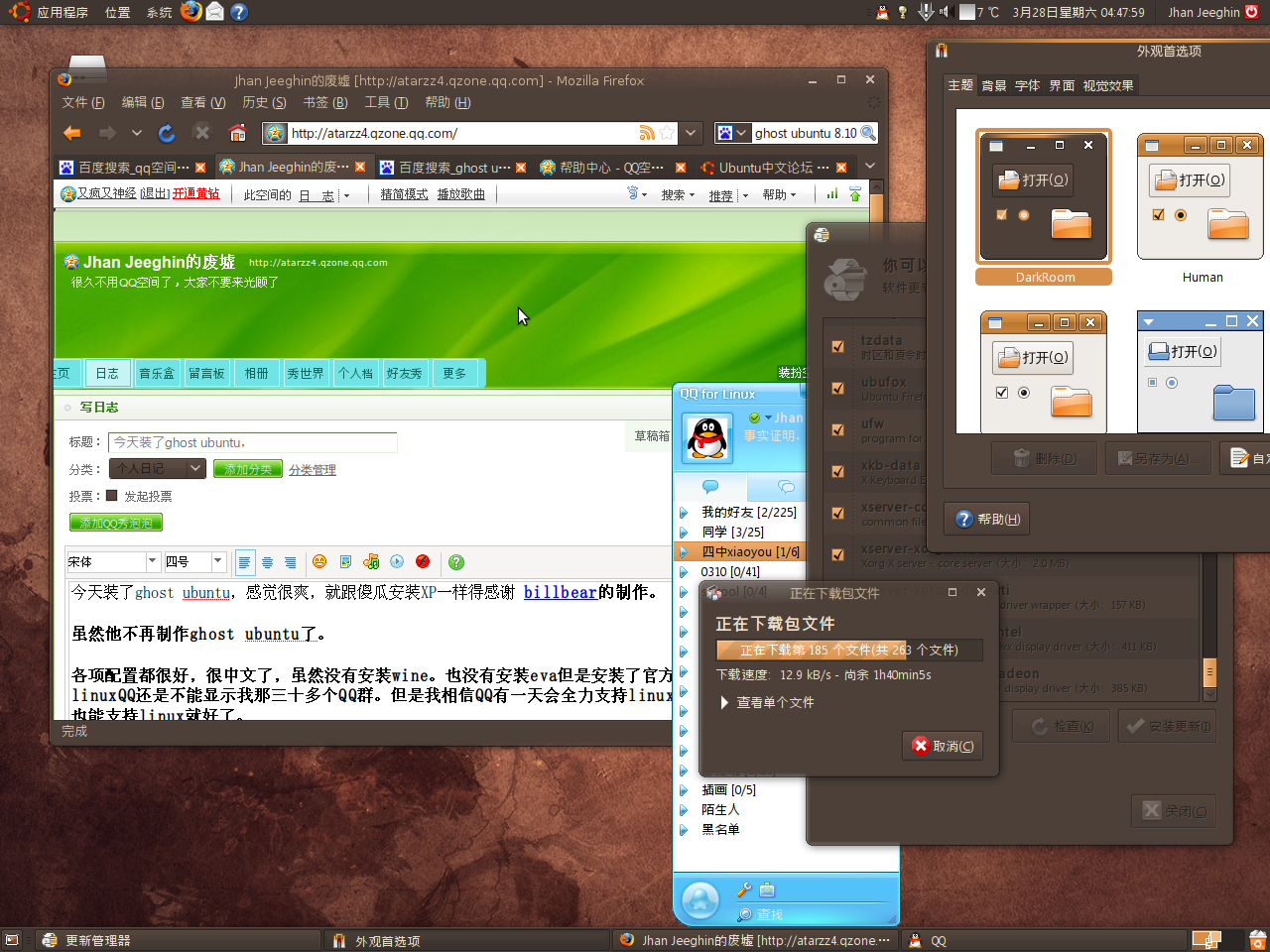This screenshot has height=952, width=1270.
Task: Align text left in blog editor
Action: pos(245,562)
